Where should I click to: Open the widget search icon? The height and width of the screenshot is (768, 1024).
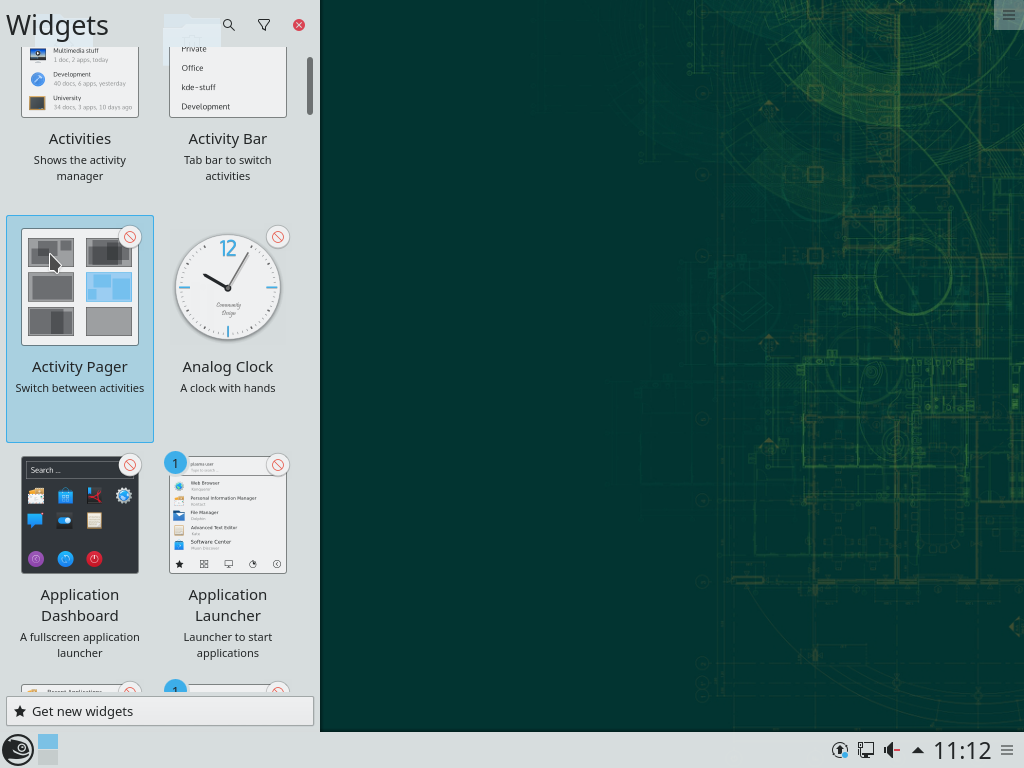coord(229,25)
